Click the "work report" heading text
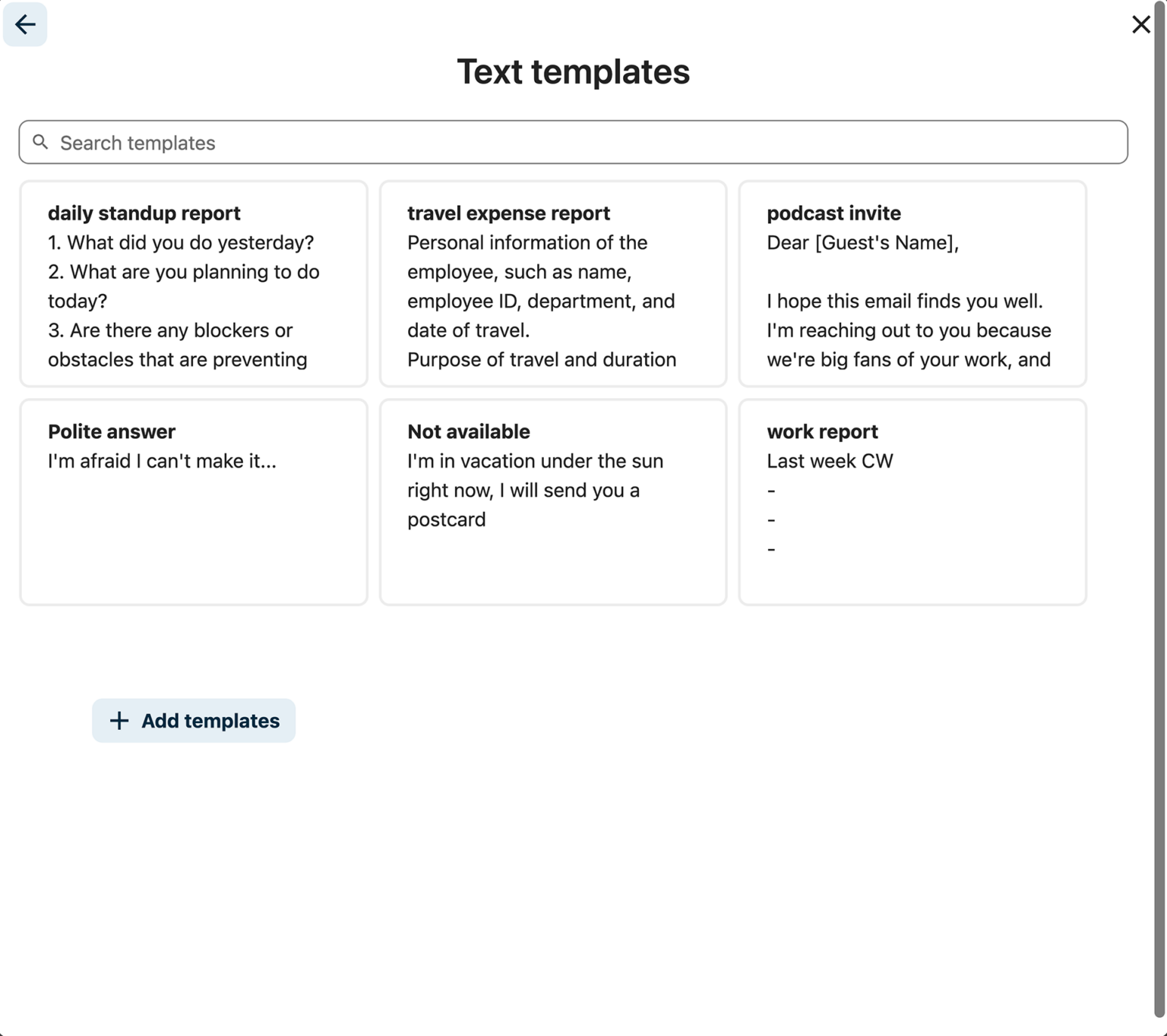This screenshot has width=1167, height=1036. point(822,431)
